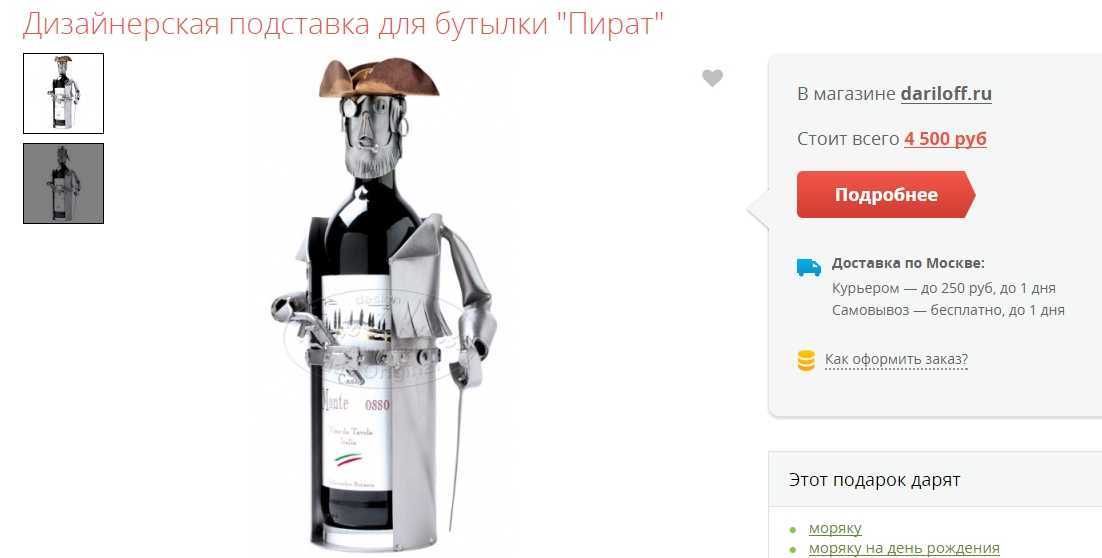Click the 4 500 руб price link
Viewport: 1102px width, 558px height.
945,138
